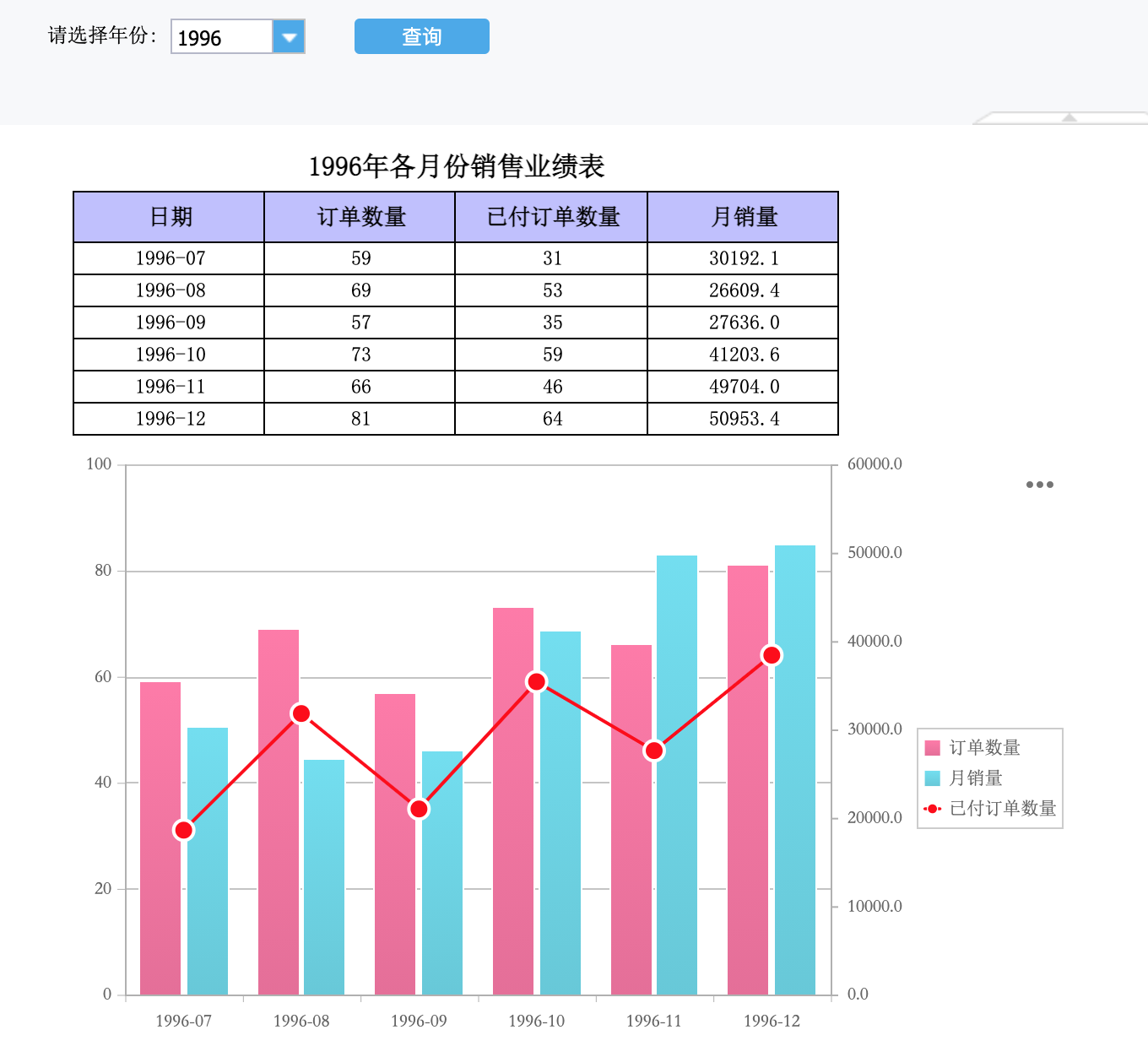The image size is (1148, 1057).
Task: Click the value 30192.1 in the table
Action: tap(743, 258)
